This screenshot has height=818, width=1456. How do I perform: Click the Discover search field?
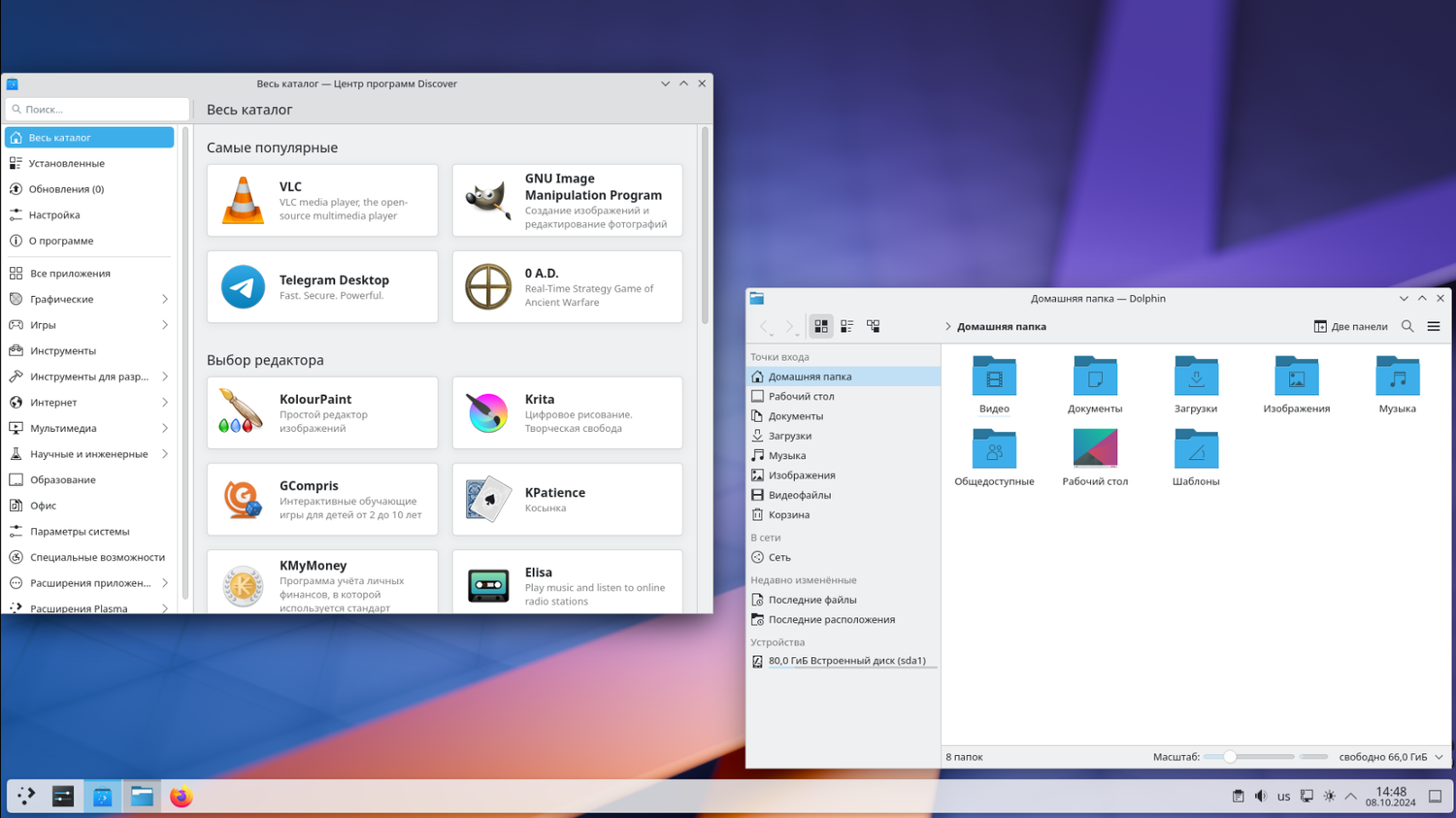(x=97, y=110)
